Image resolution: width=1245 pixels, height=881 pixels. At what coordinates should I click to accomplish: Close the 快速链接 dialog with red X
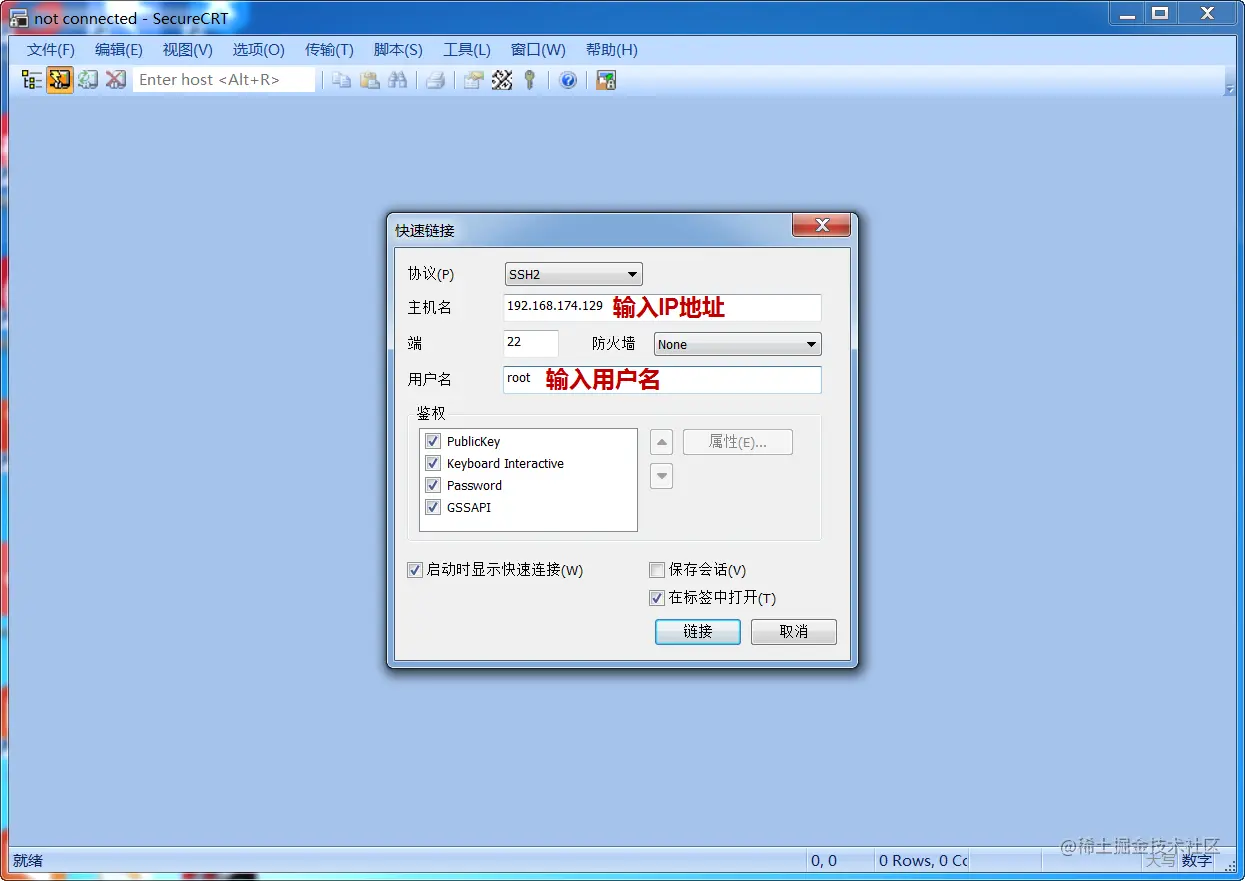(822, 225)
